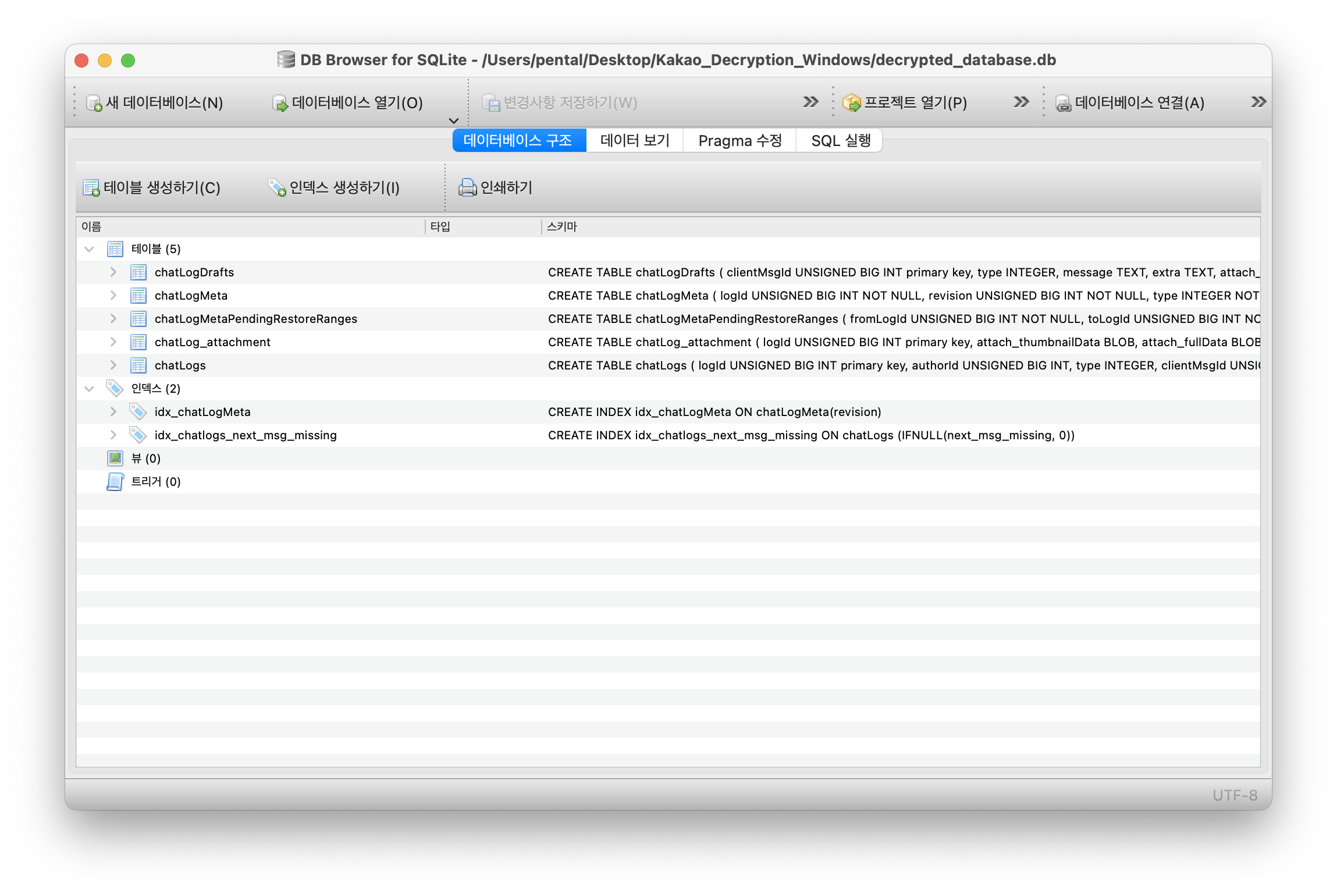Switch to the Pragma 수정 tab
The height and width of the screenshot is (896, 1337).
point(739,141)
